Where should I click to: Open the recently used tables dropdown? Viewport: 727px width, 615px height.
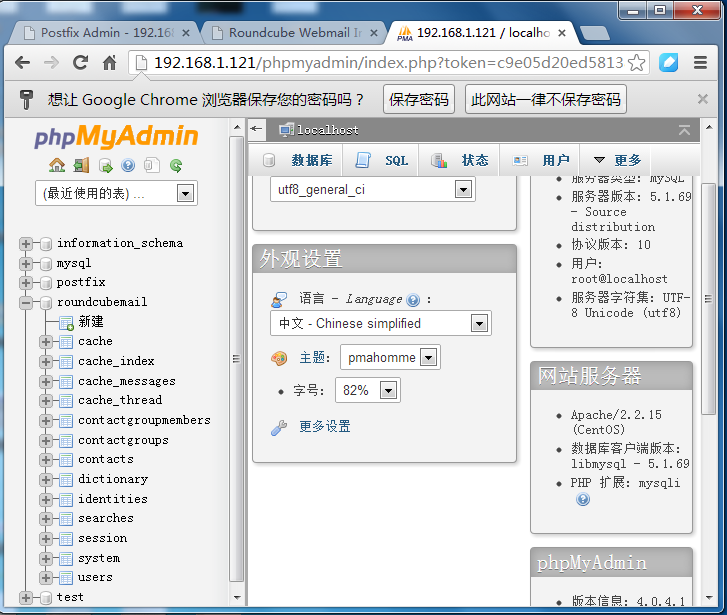pos(116,193)
